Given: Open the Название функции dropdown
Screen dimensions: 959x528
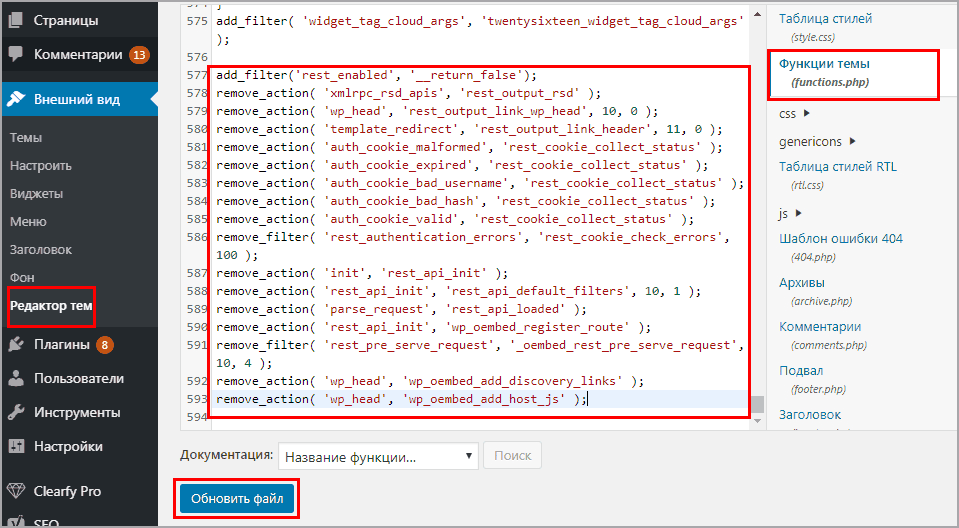Looking at the screenshot, I should [x=378, y=457].
